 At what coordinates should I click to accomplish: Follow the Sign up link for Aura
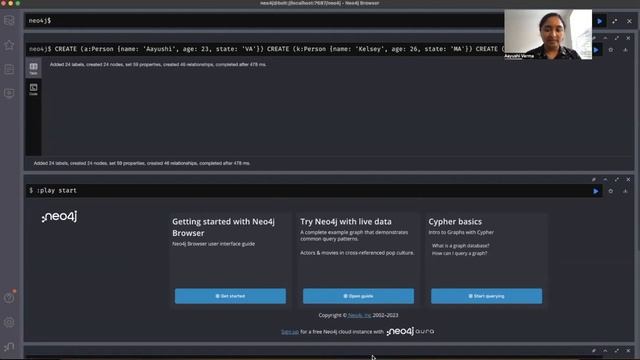tap(290, 332)
